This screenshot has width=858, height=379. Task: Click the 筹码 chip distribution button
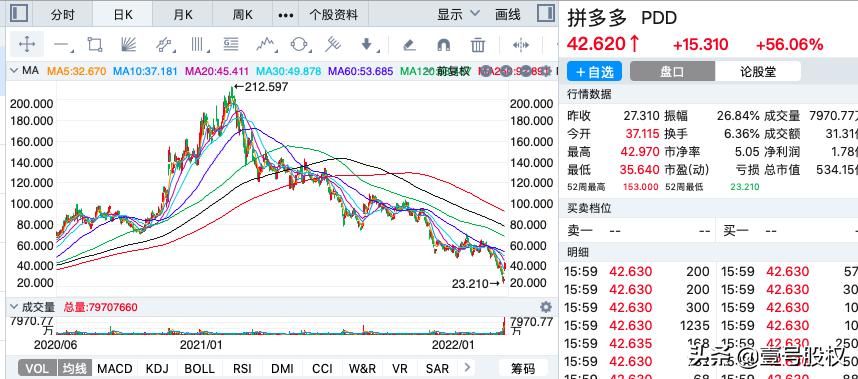(523, 368)
